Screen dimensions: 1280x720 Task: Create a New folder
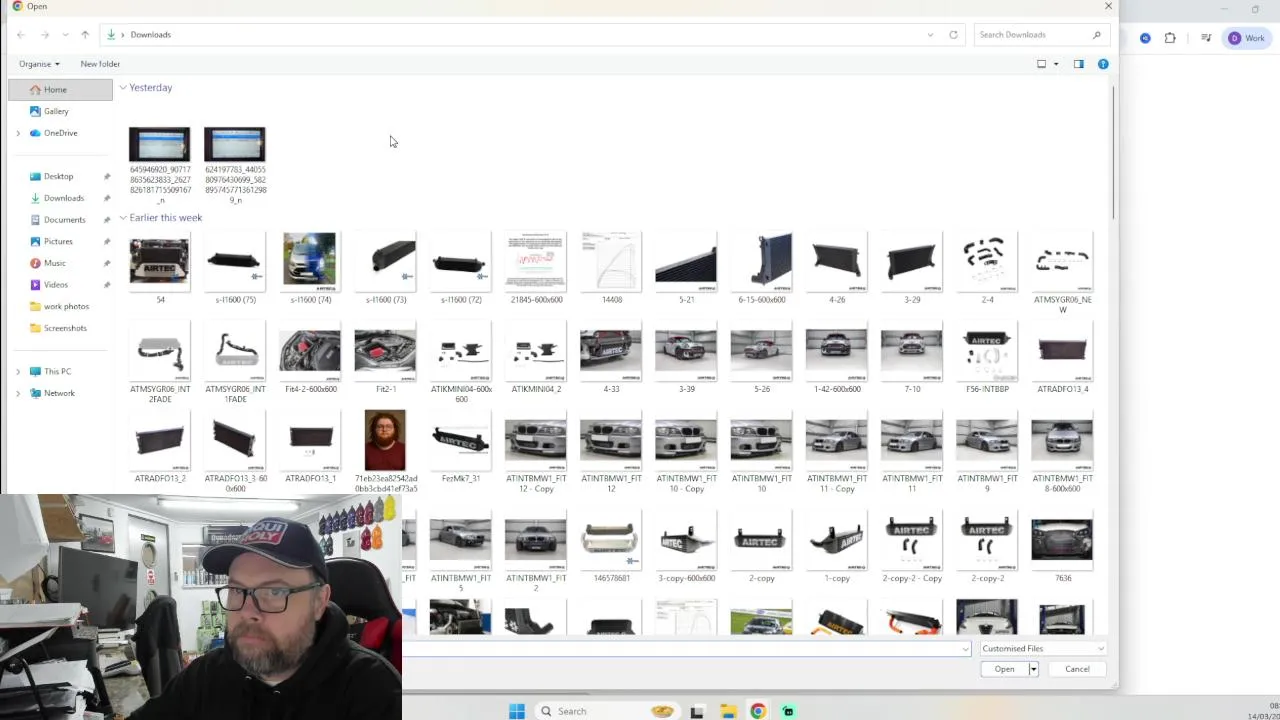click(100, 64)
